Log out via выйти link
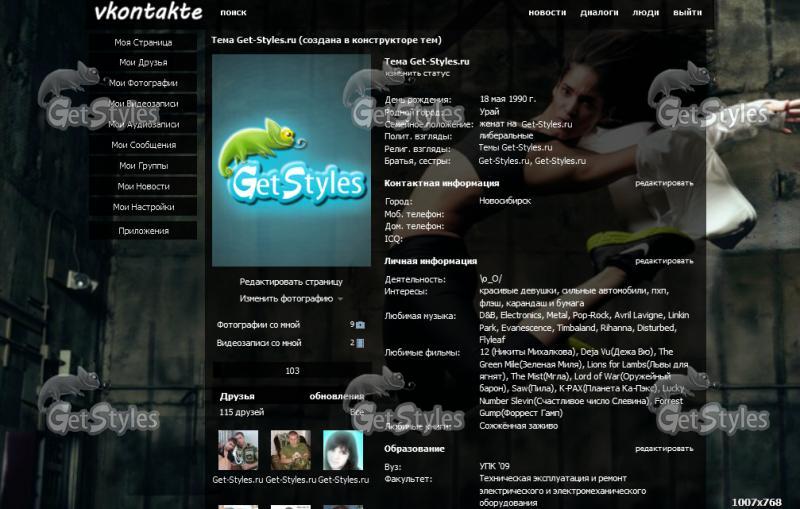The height and width of the screenshot is (509, 800). pyautogui.click(x=687, y=12)
